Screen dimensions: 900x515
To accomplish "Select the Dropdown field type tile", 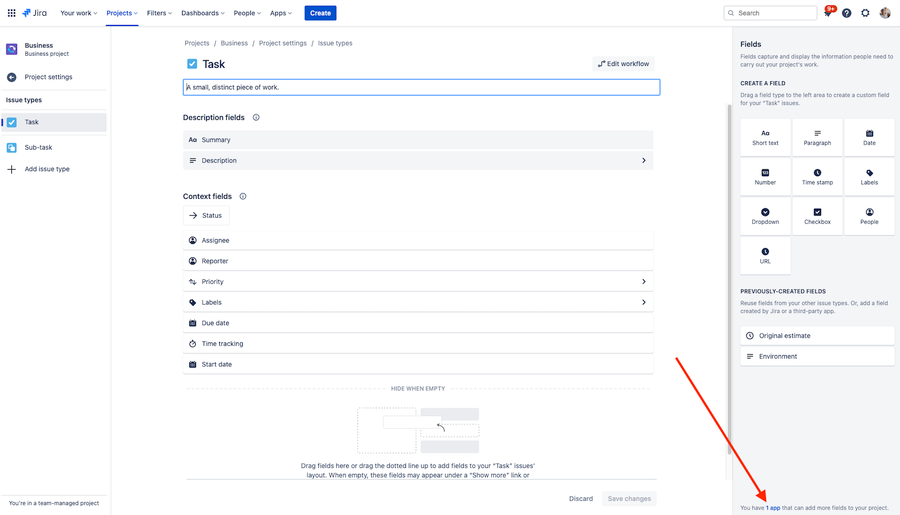I will point(765,216).
